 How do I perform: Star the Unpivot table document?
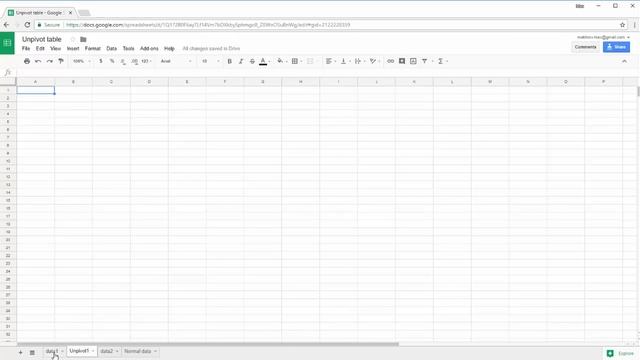[x=73, y=40]
